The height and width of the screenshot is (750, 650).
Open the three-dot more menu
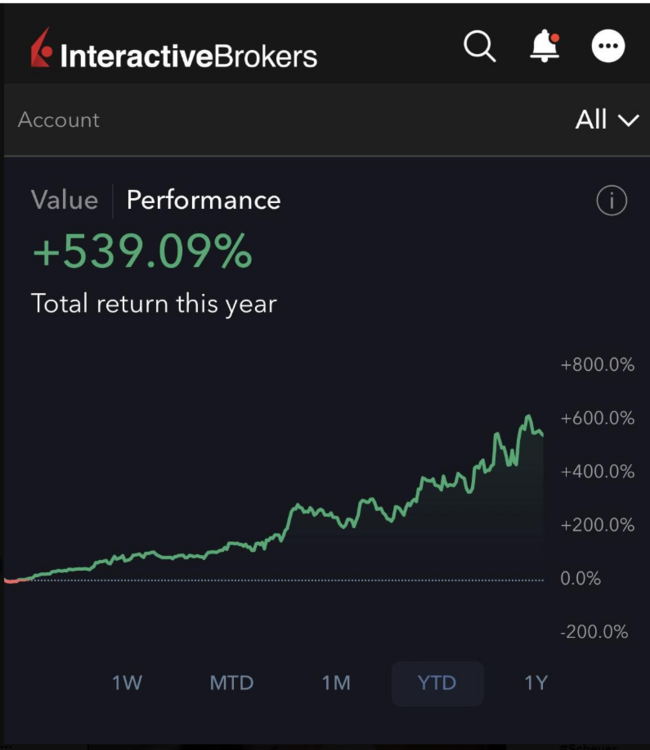click(x=608, y=46)
